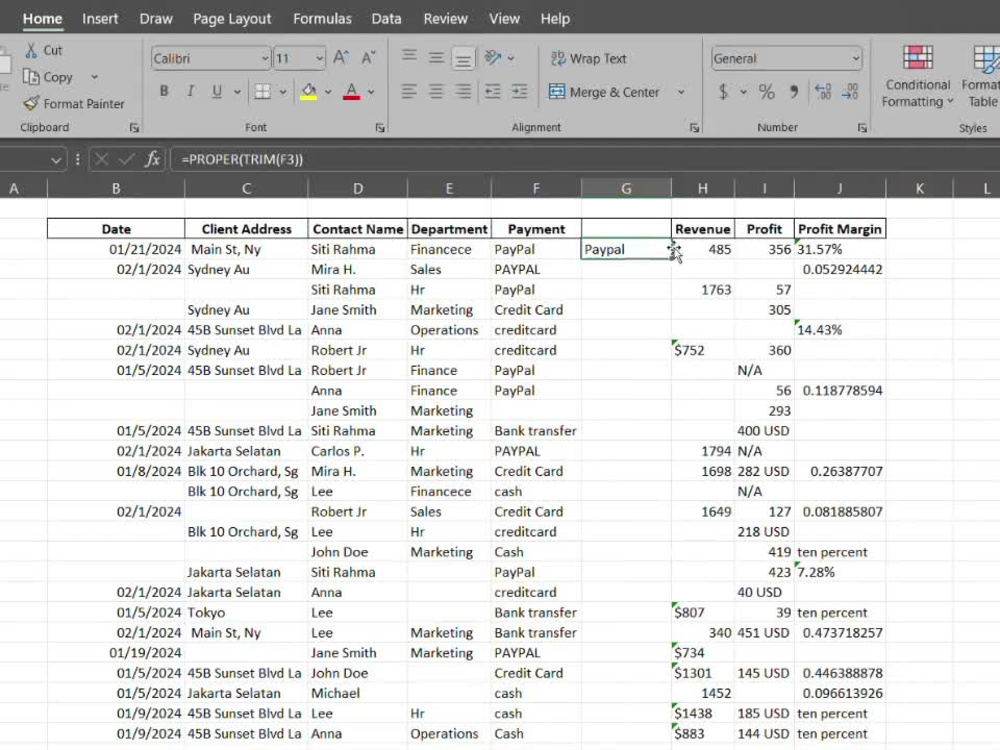Activate the Format Painter brush

pyautogui.click(x=31, y=103)
